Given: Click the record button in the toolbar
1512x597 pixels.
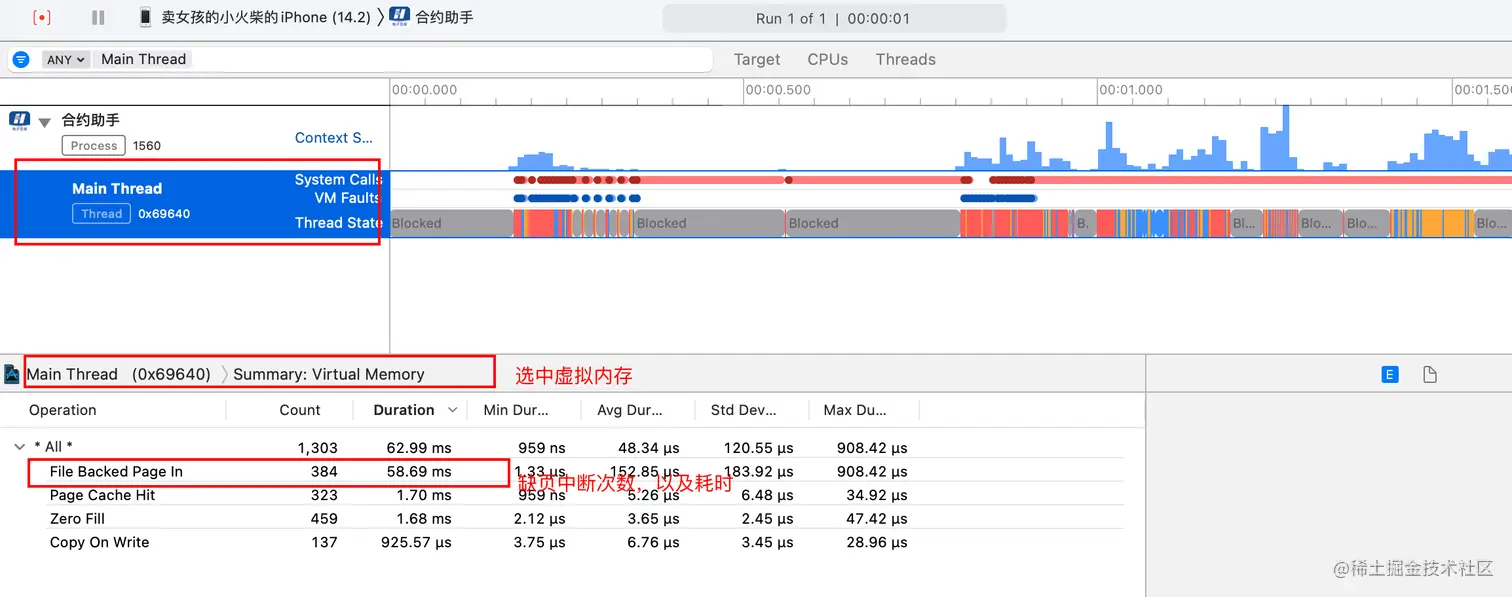Looking at the screenshot, I should click(x=42, y=18).
